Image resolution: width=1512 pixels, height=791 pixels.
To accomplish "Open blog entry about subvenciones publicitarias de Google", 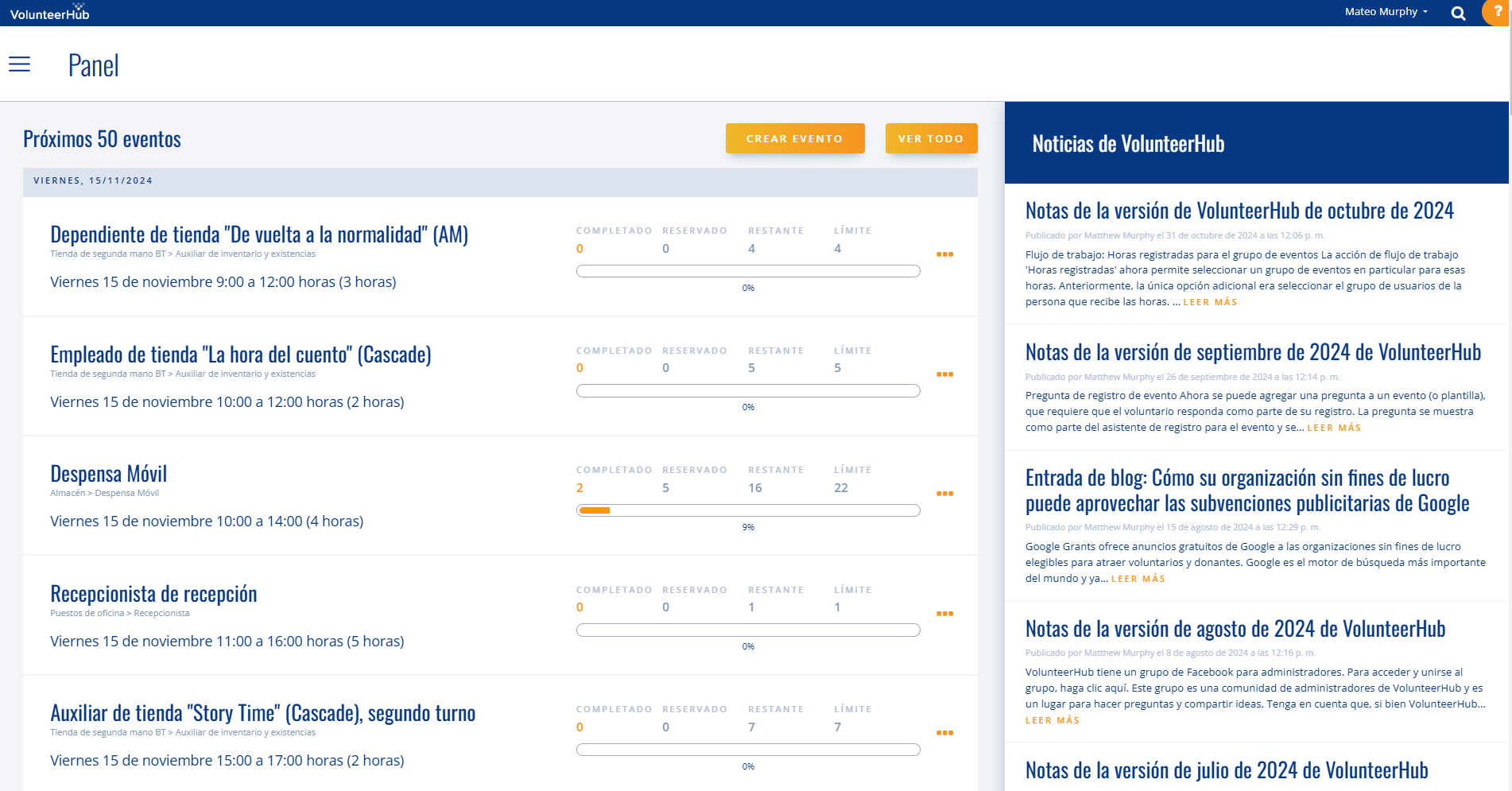I will (1247, 490).
